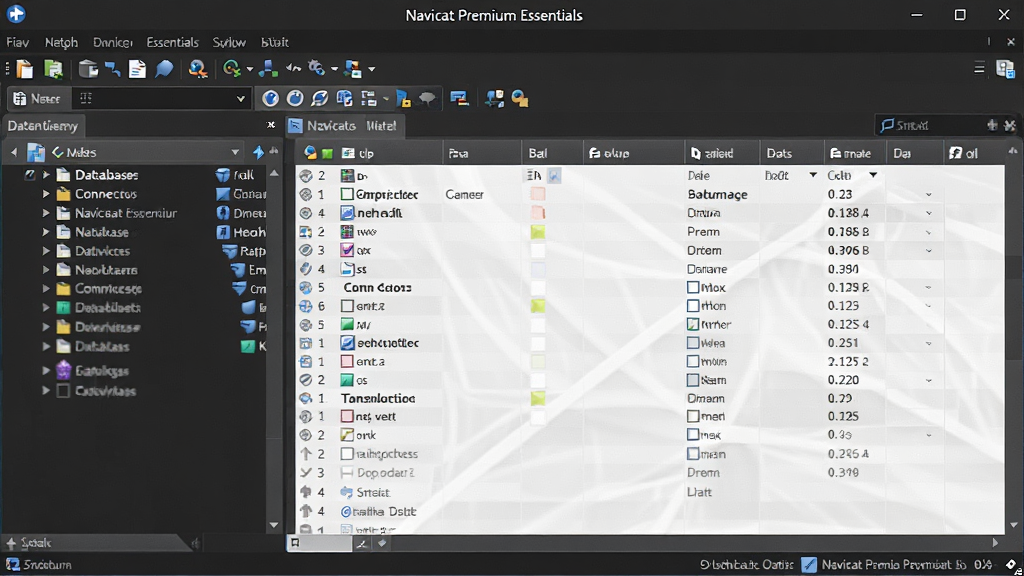Tick the ent.a row checkbox
1024x576 pixels.
[x=347, y=361]
